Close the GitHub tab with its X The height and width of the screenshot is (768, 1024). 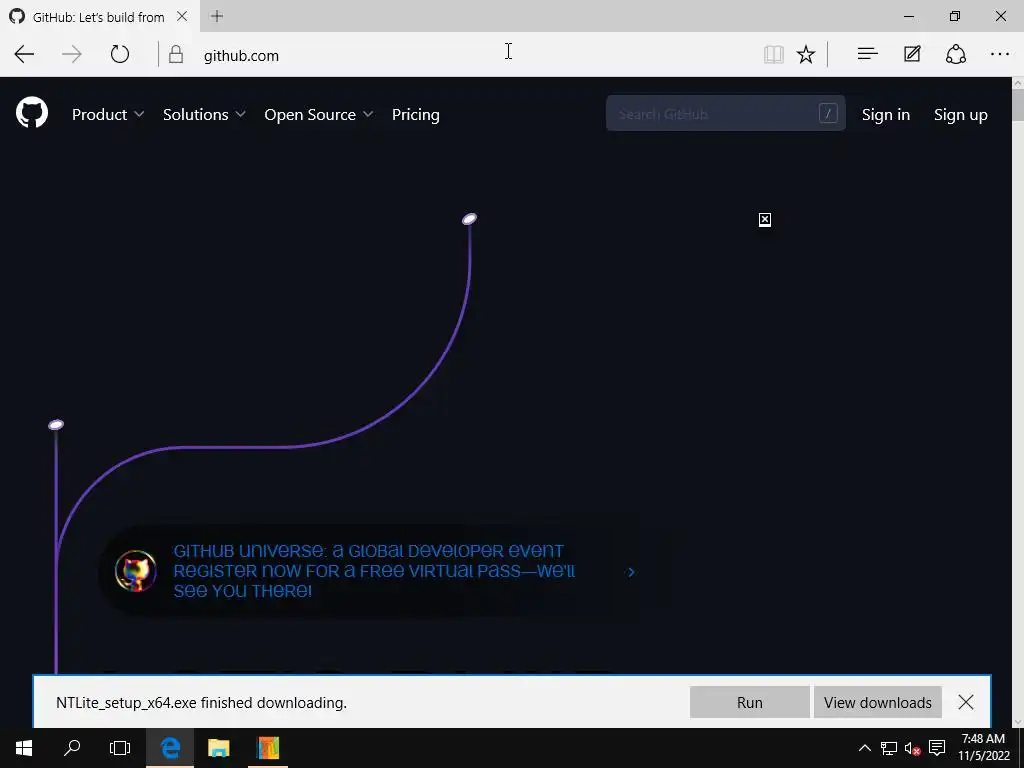(x=182, y=16)
